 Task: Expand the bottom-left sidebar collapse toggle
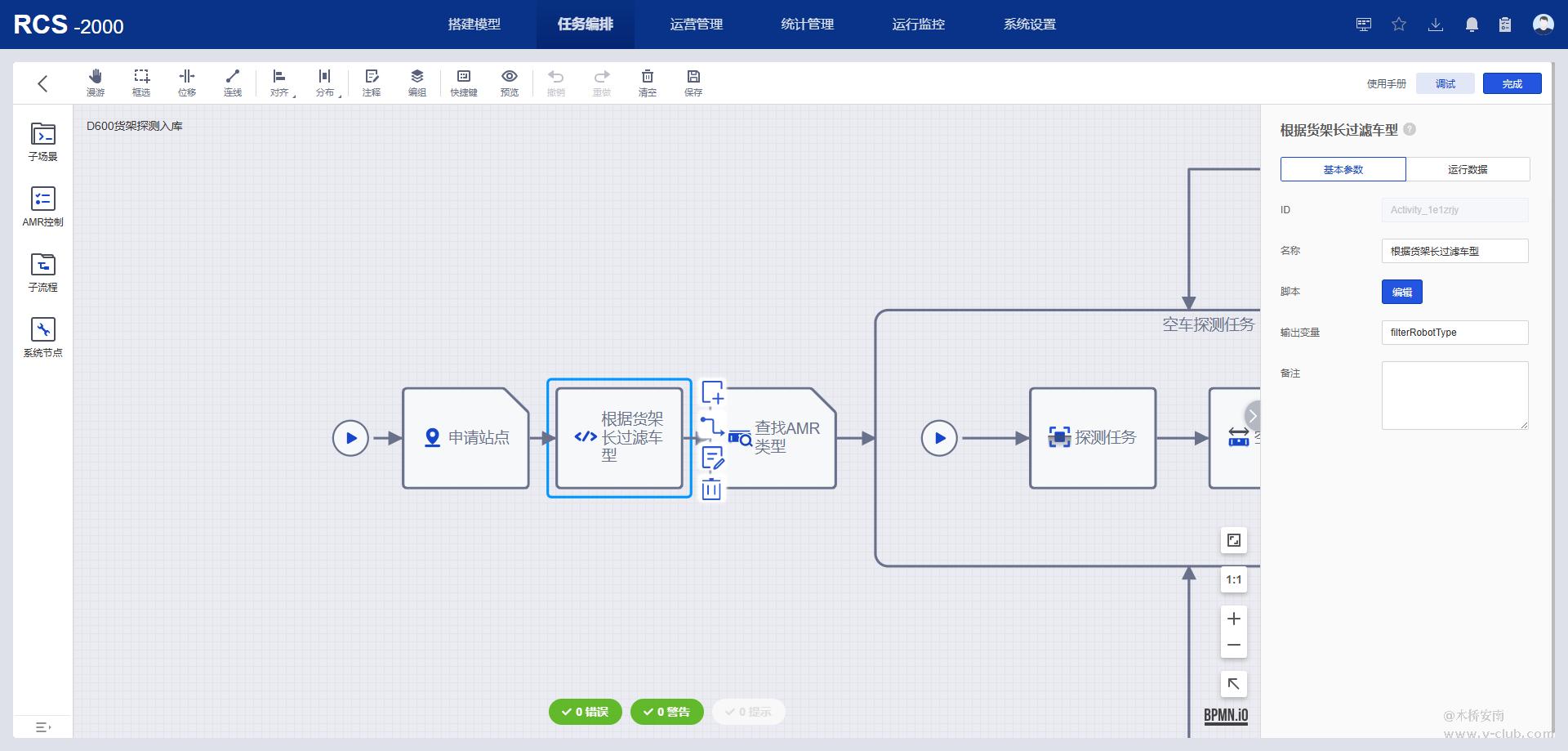point(43,726)
